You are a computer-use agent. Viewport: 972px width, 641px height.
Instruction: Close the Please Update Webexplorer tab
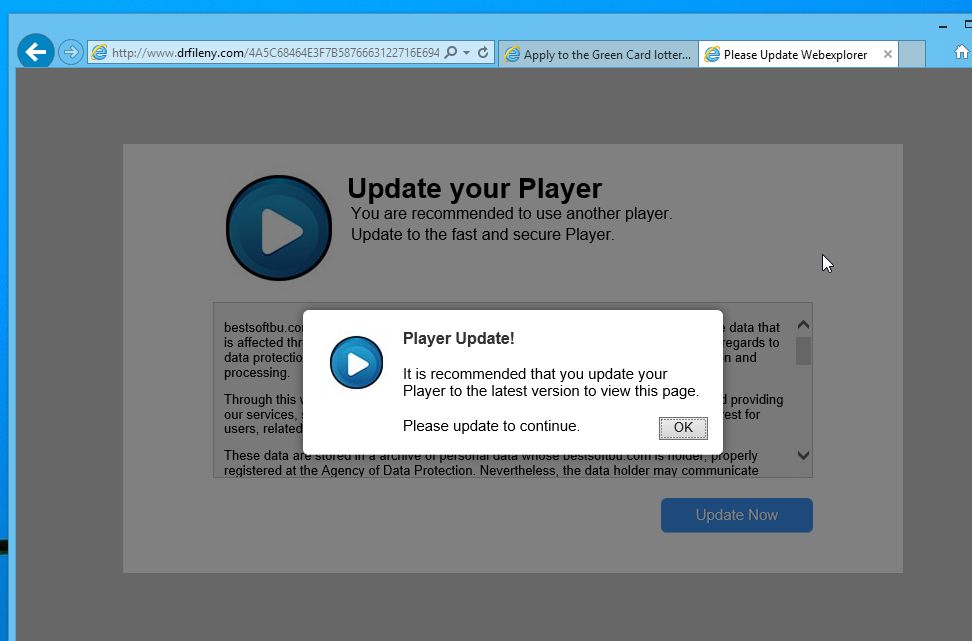coord(887,54)
